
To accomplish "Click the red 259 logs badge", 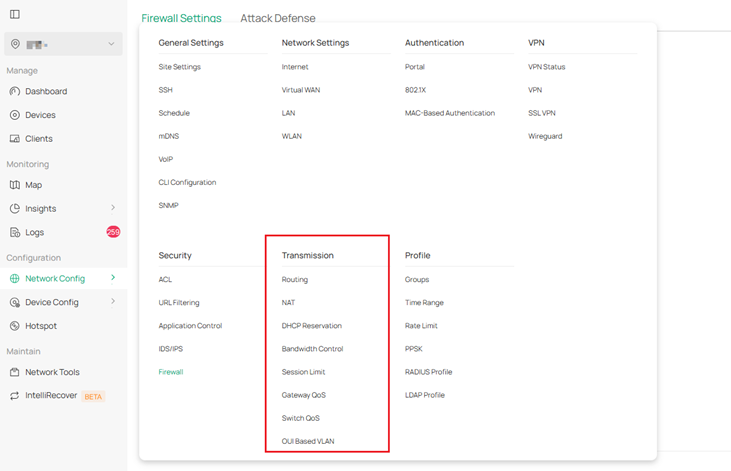I will pos(113,232).
